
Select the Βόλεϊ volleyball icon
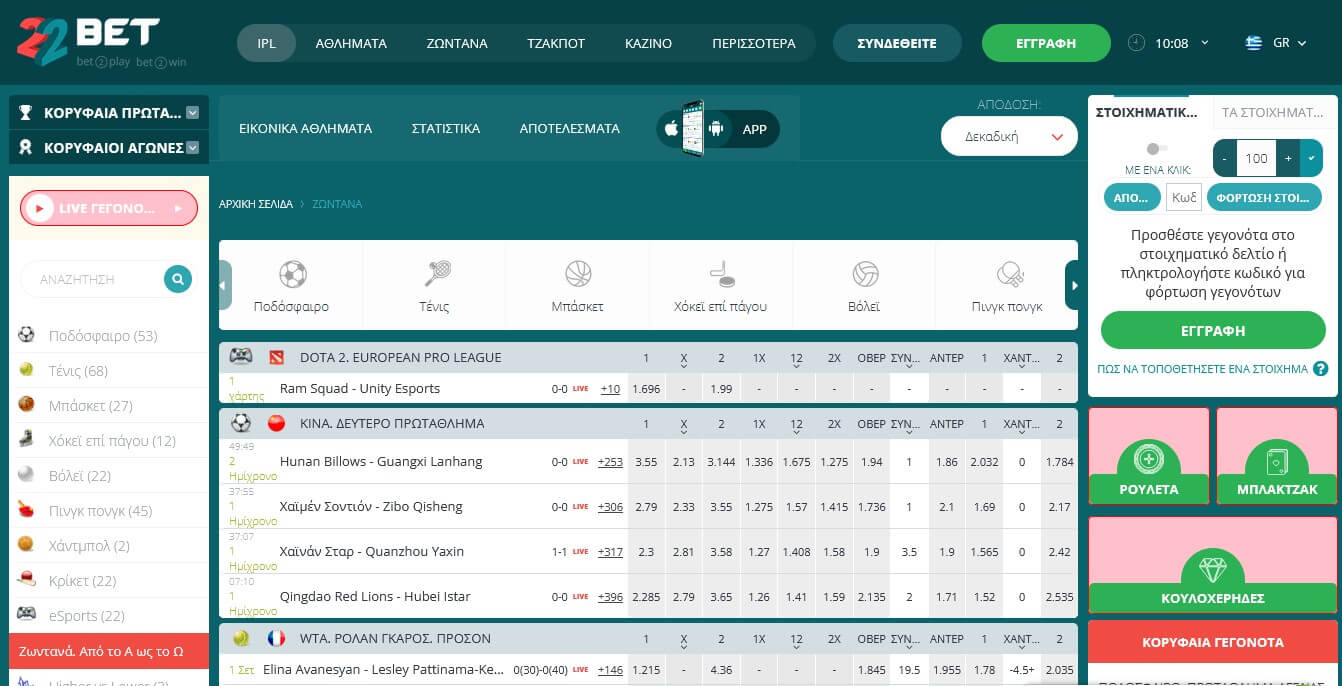pyautogui.click(x=865, y=274)
